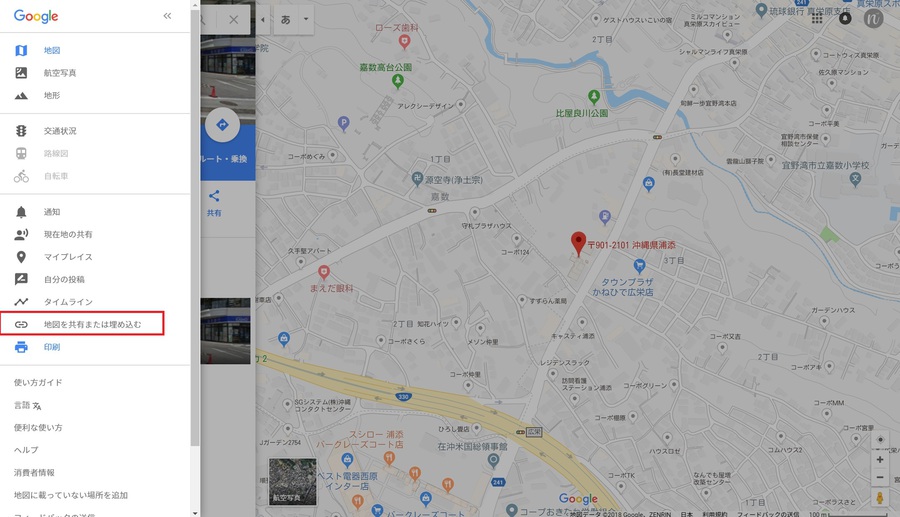Select the 地形 terrain layer
The height and width of the screenshot is (517, 900).
tap(52, 95)
